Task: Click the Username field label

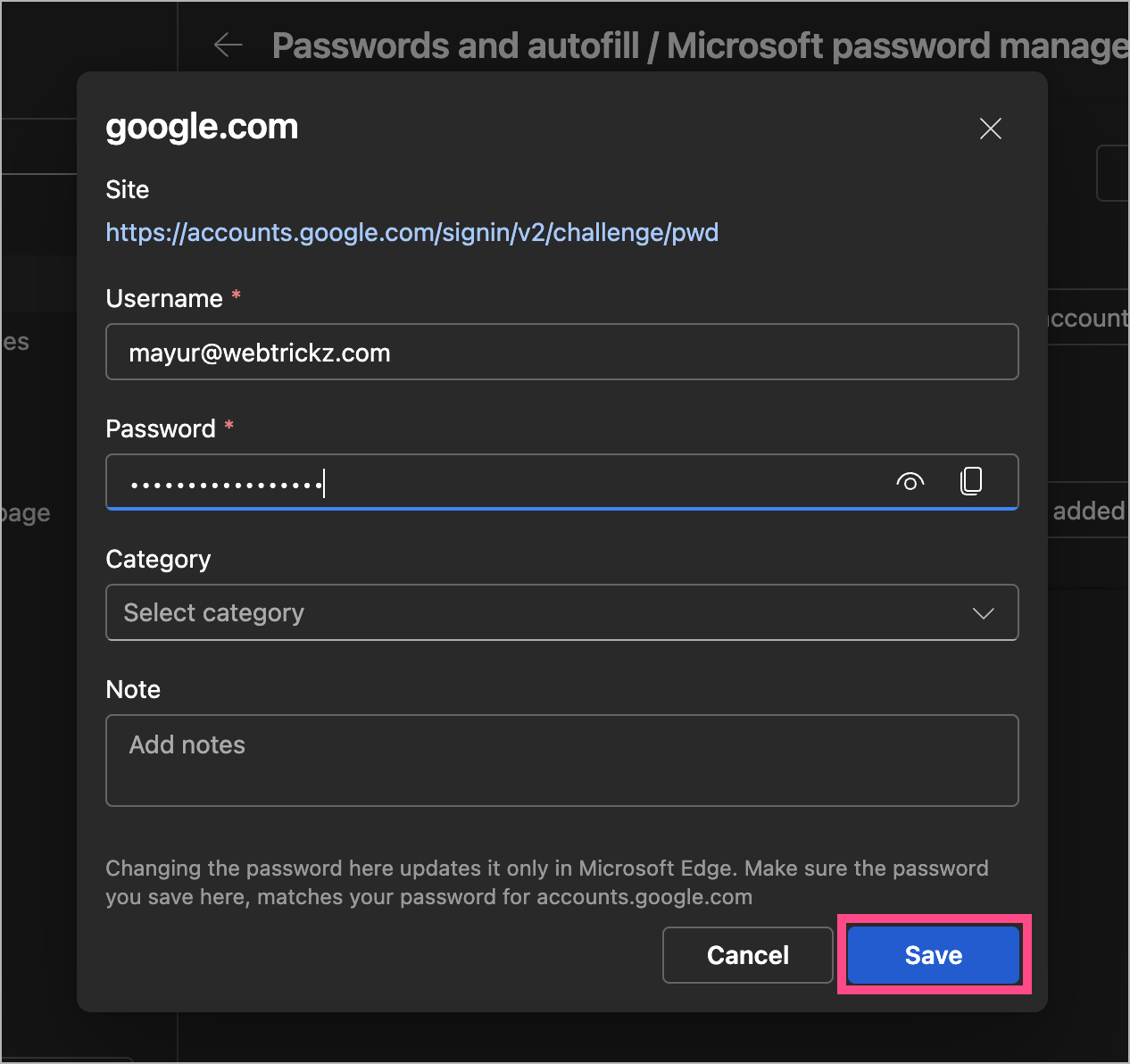Action: (164, 299)
